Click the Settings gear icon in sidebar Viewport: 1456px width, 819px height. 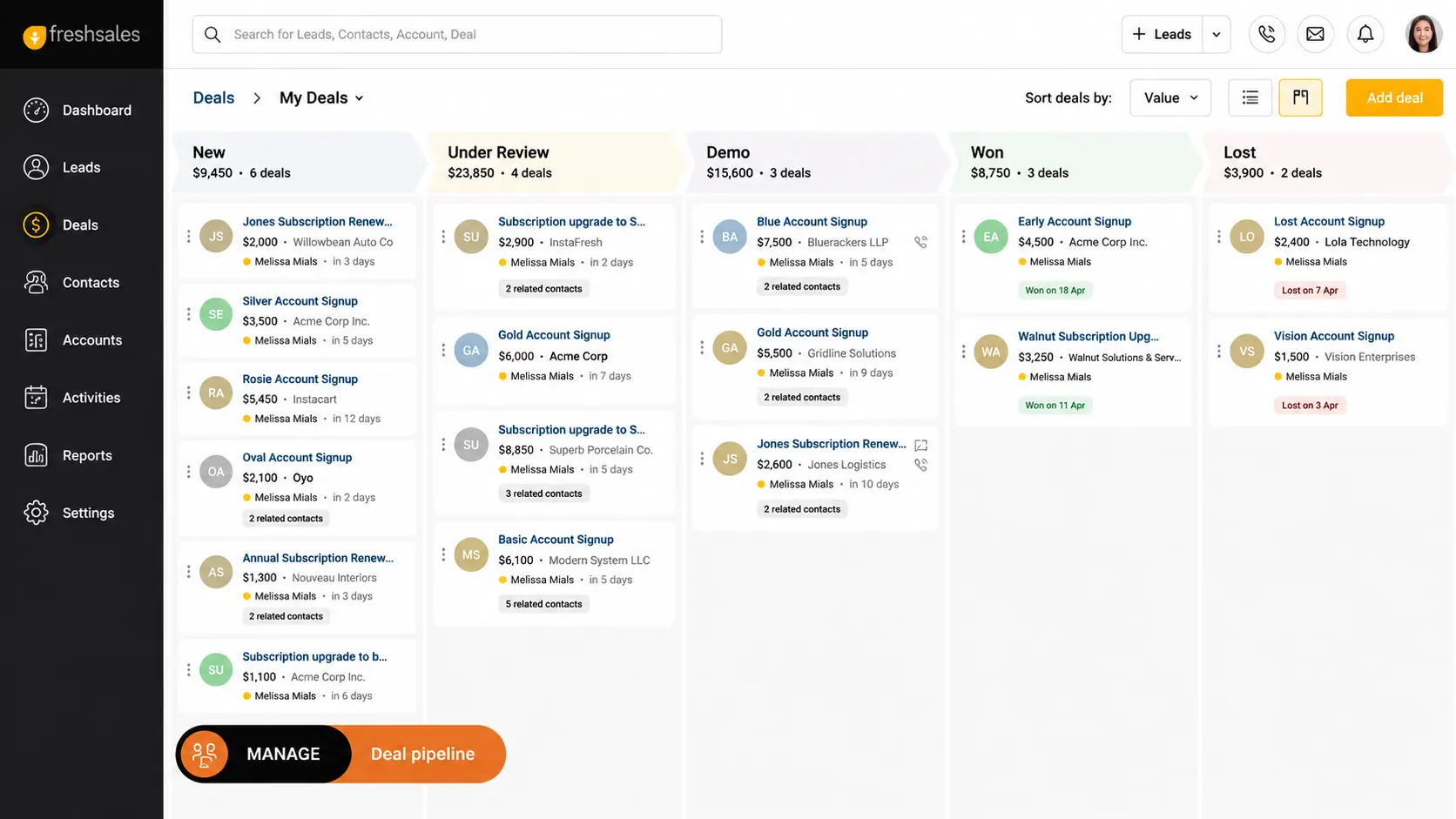(36, 513)
